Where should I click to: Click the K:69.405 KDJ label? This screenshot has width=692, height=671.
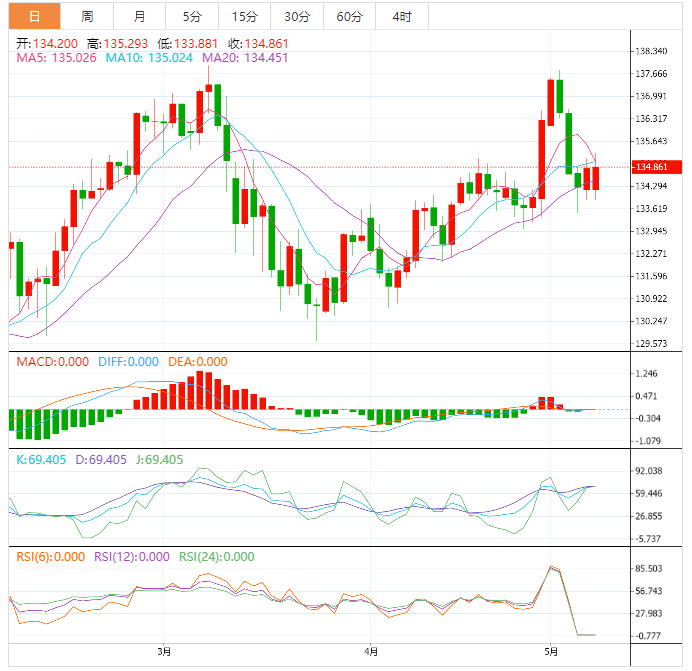(44, 460)
